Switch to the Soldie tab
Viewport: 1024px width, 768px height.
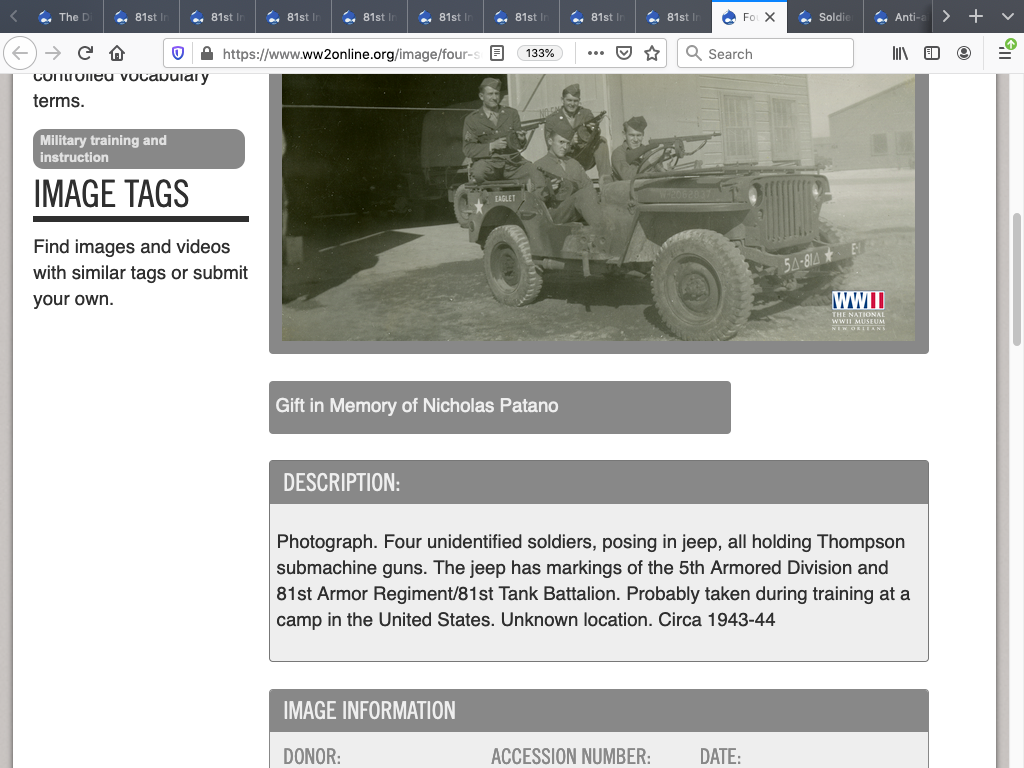pyautogui.click(x=825, y=17)
